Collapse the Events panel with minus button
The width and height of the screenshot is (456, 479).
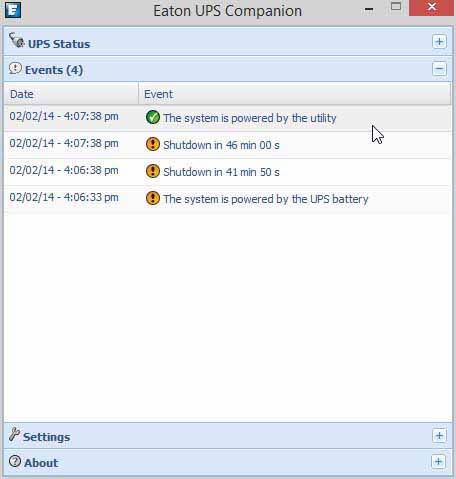click(439, 69)
